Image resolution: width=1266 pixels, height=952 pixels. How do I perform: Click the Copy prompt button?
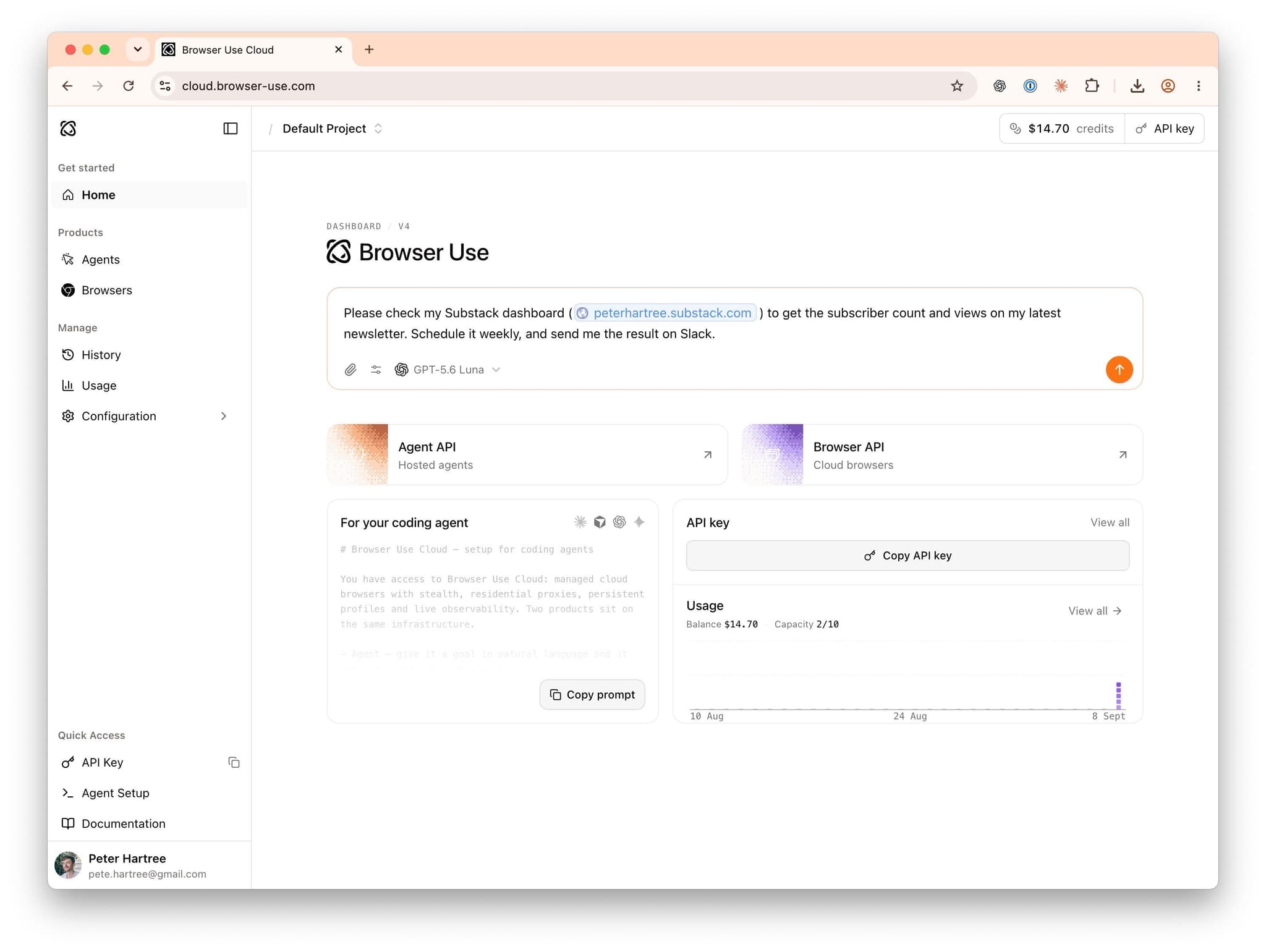[x=592, y=695]
